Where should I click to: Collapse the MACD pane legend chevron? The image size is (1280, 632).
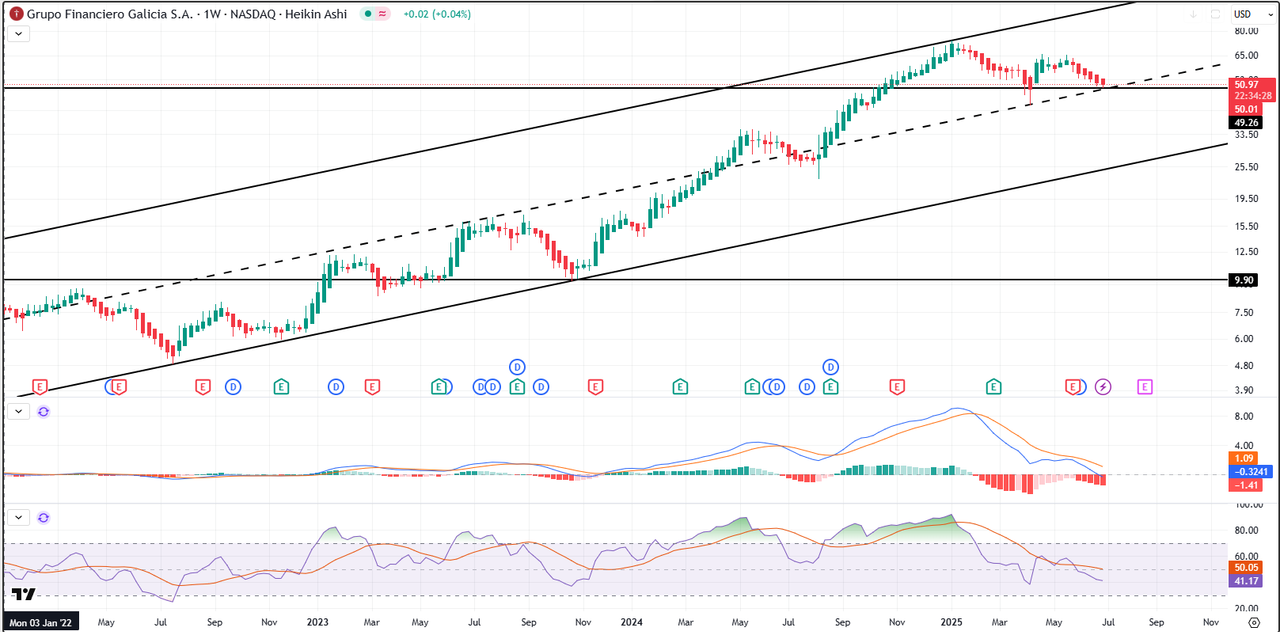[20, 411]
